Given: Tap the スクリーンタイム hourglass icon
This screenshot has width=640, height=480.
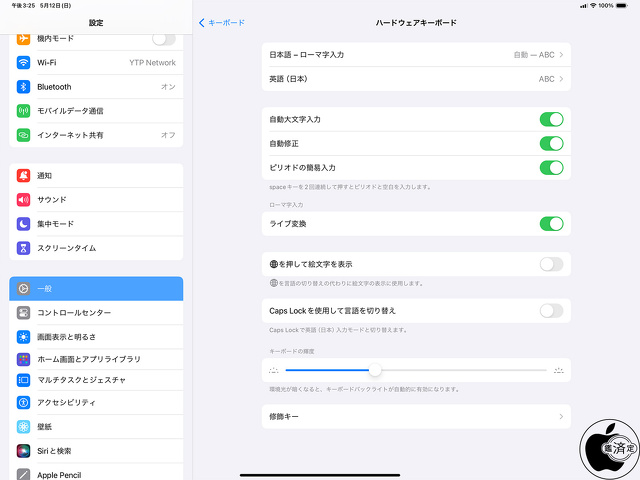Looking at the screenshot, I should 23,248.
